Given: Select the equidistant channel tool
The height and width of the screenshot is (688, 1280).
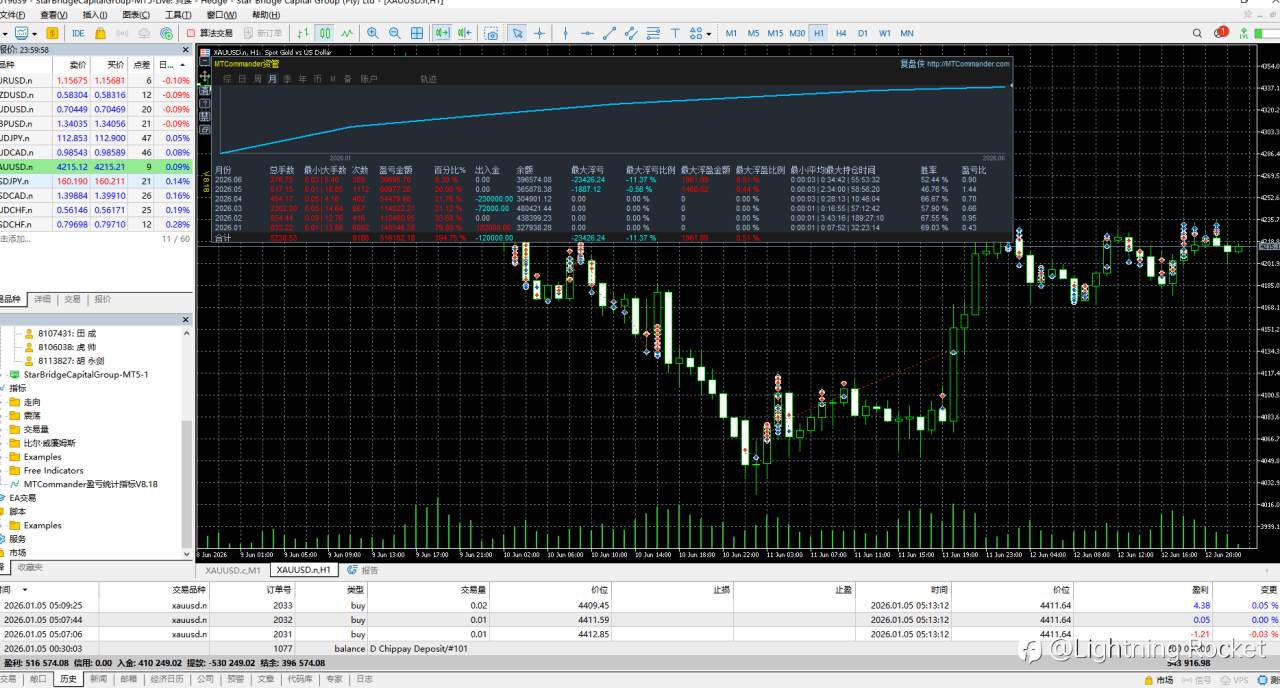Looking at the screenshot, I should pyautogui.click(x=631, y=33).
